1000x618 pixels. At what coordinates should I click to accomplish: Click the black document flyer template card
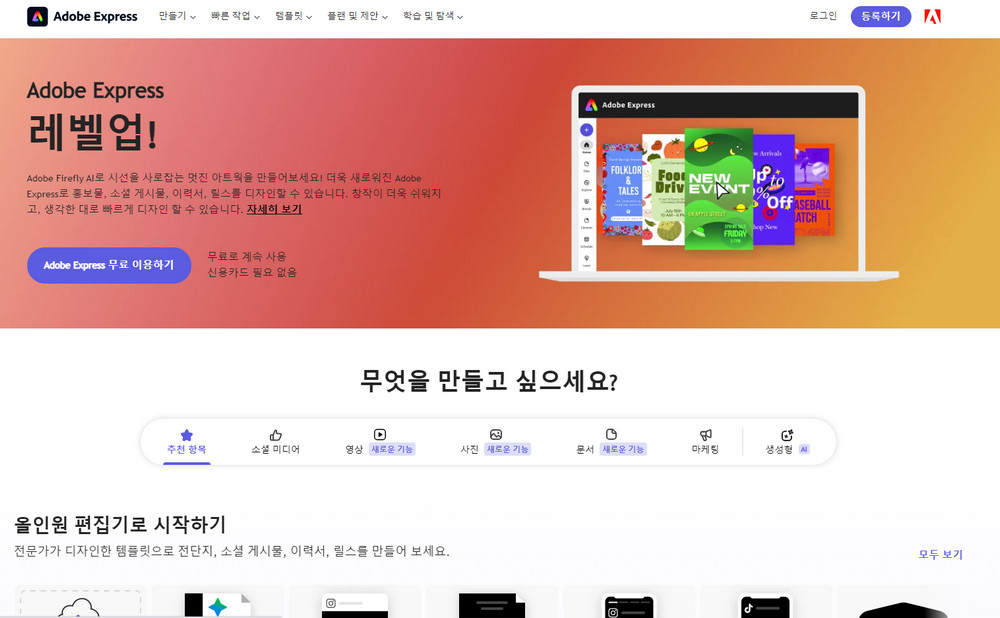tap(492, 603)
